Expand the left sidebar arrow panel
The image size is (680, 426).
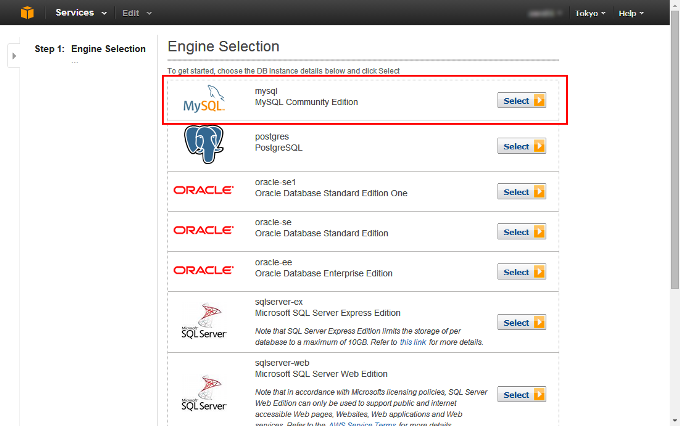[x=14, y=56]
